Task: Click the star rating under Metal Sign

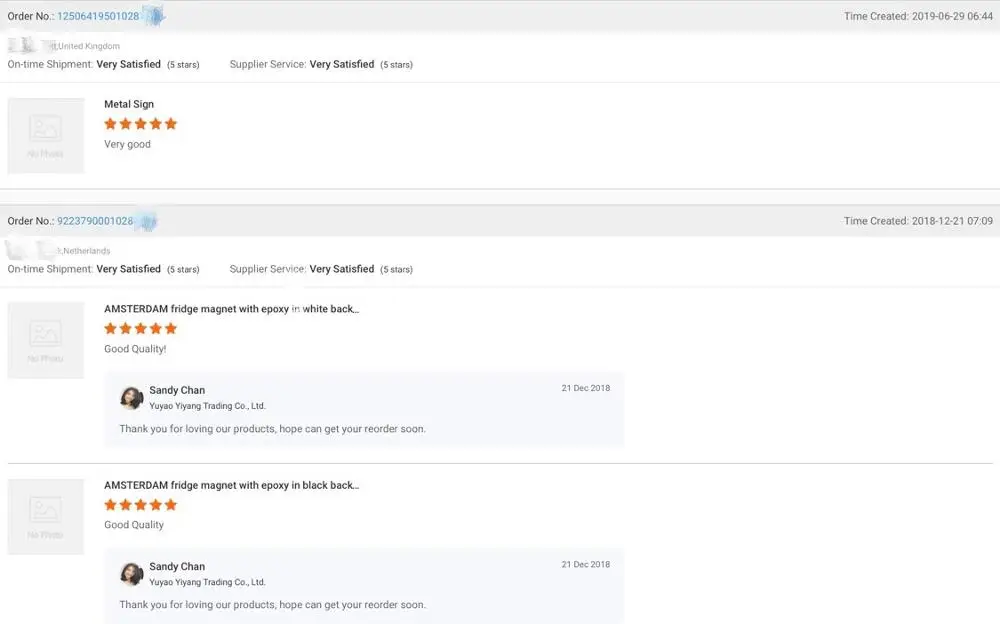Action: click(141, 124)
